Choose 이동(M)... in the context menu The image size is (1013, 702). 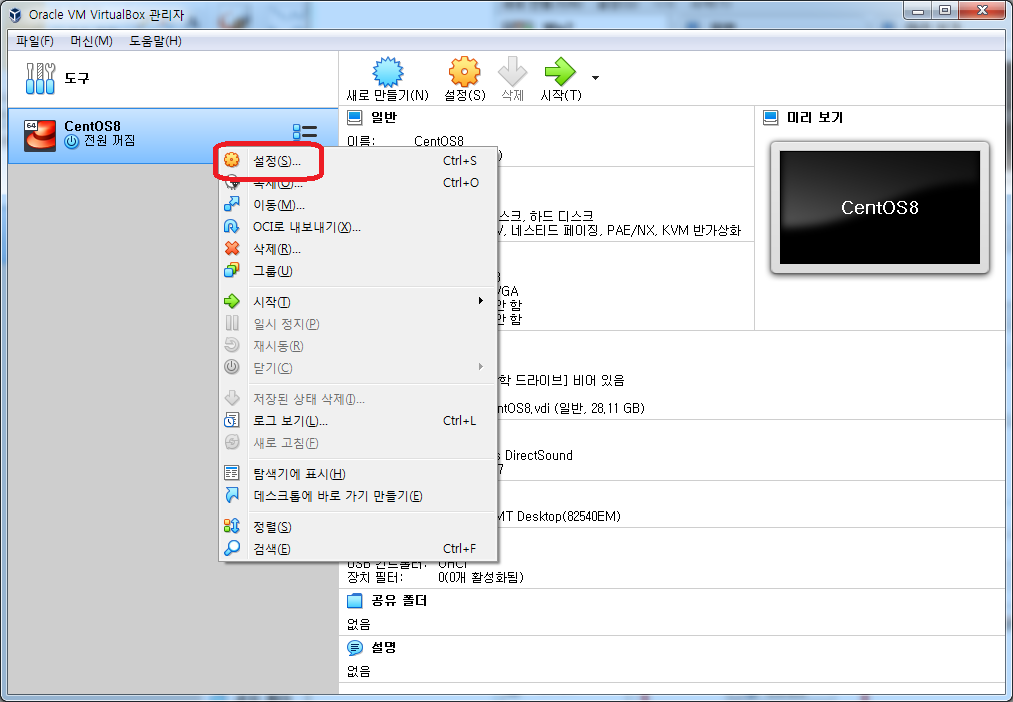(x=358, y=205)
